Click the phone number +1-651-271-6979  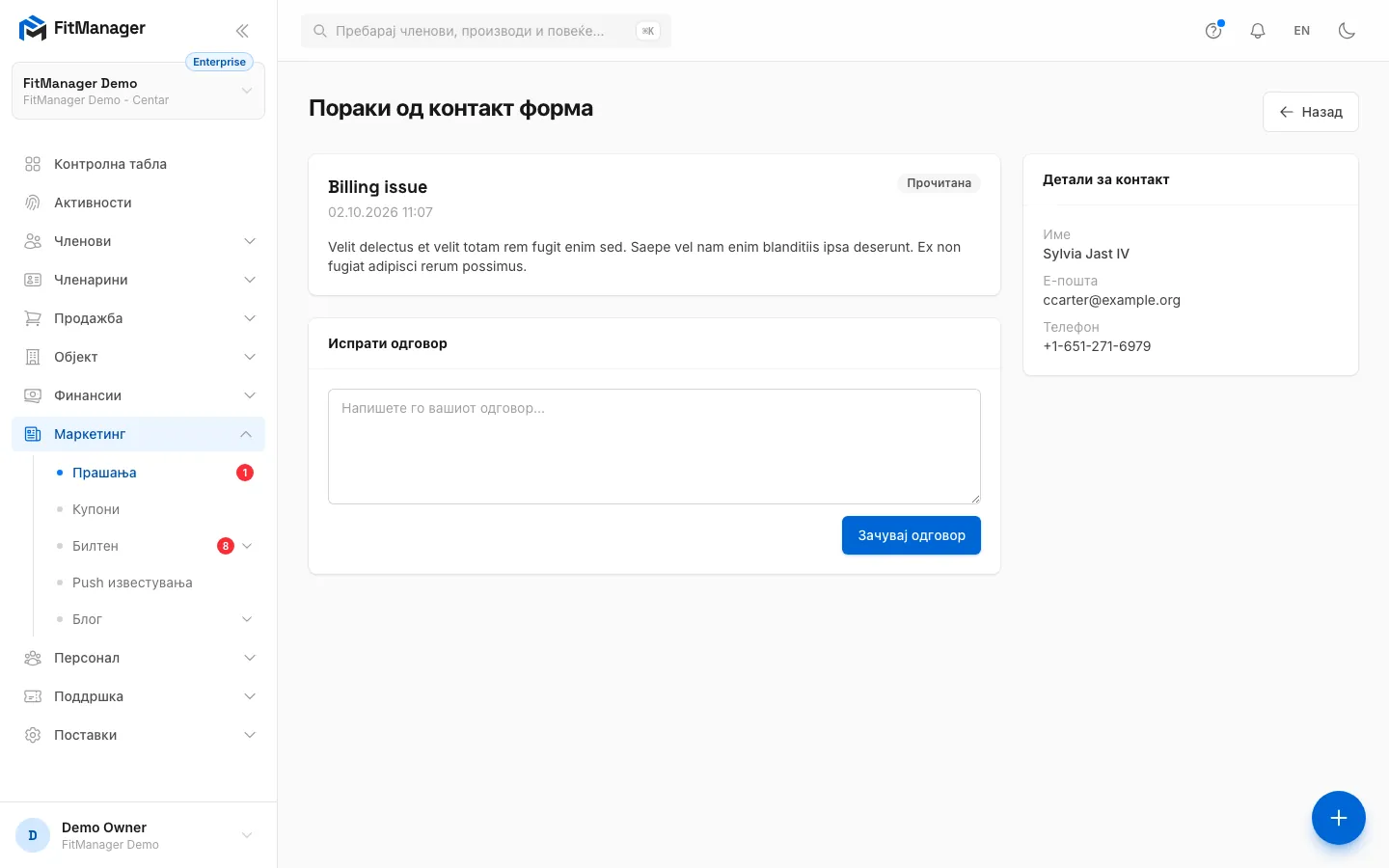point(1097,346)
